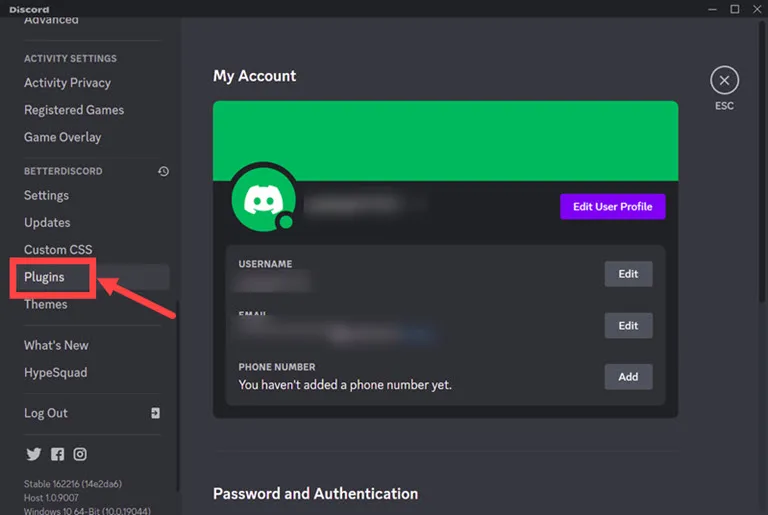The height and width of the screenshot is (515, 768).
Task: Click the Discord avatar picture
Action: coord(264,199)
